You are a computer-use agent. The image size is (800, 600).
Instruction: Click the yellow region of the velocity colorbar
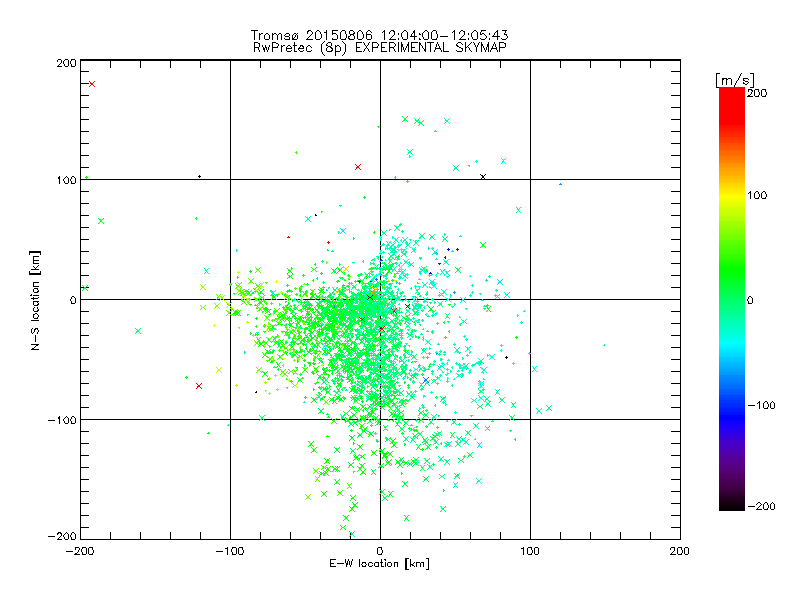click(x=732, y=196)
